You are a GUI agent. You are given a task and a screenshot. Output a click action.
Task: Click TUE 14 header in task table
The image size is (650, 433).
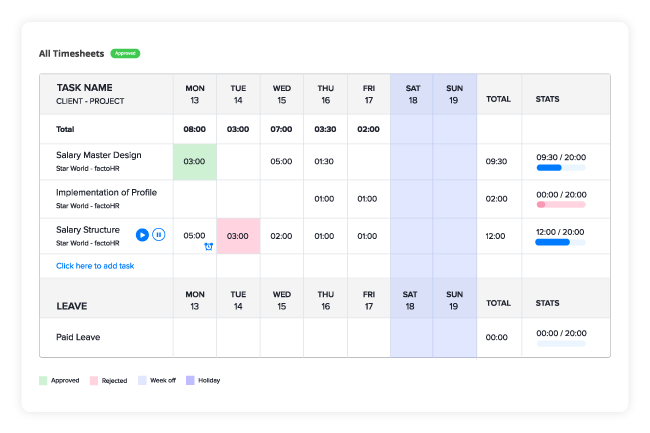(238, 94)
